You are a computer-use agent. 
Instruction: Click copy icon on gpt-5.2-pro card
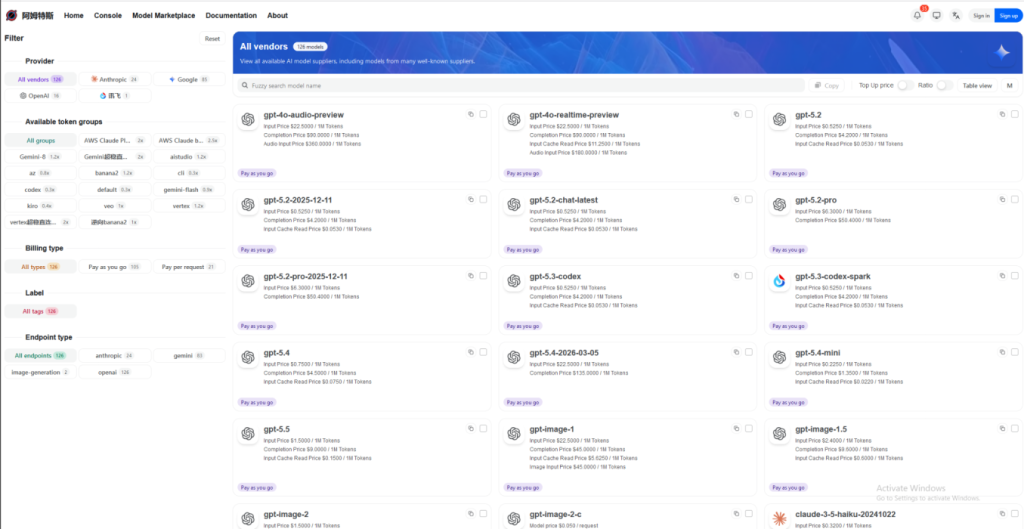1002,199
